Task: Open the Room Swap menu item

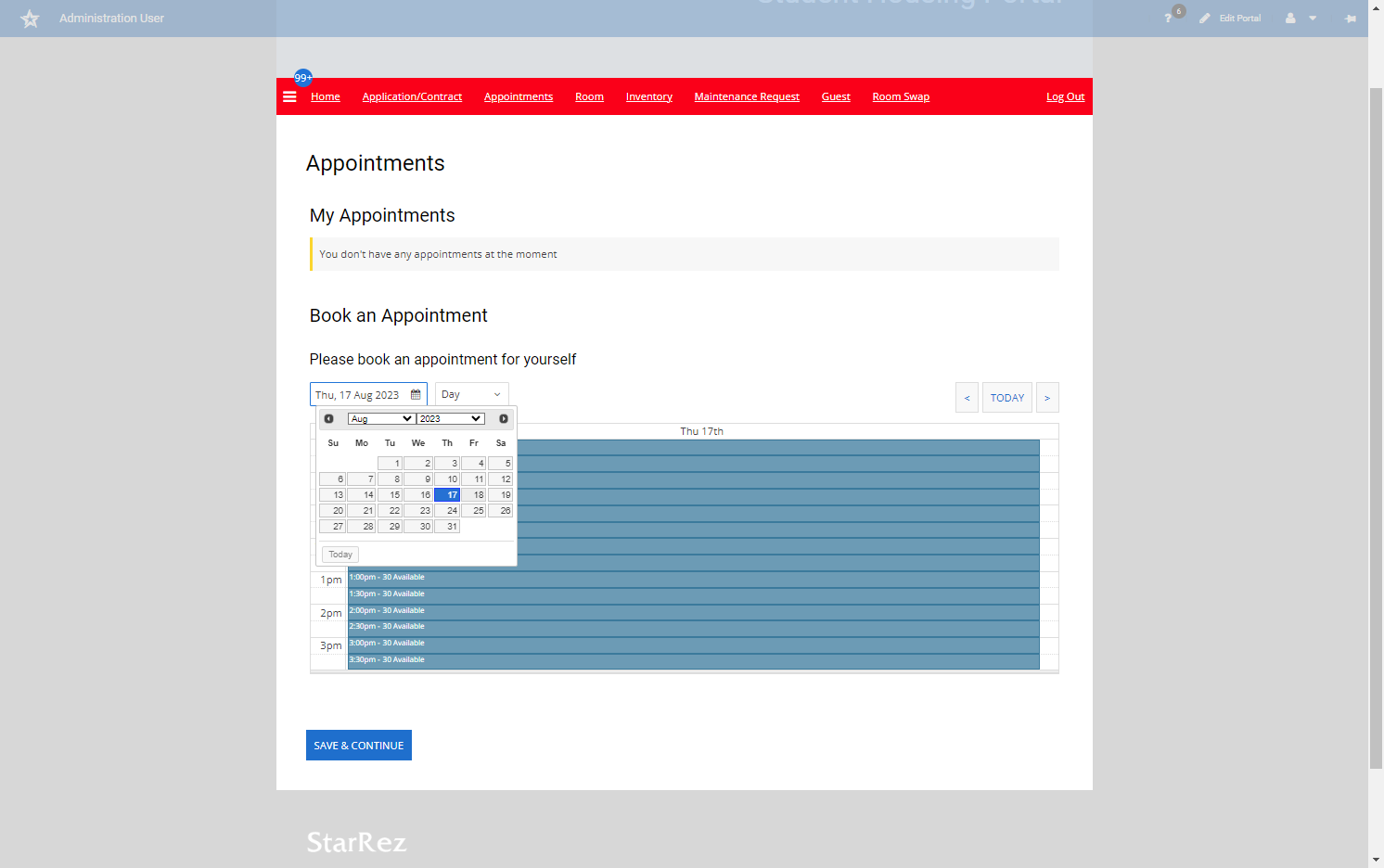Action: [x=901, y=96]
